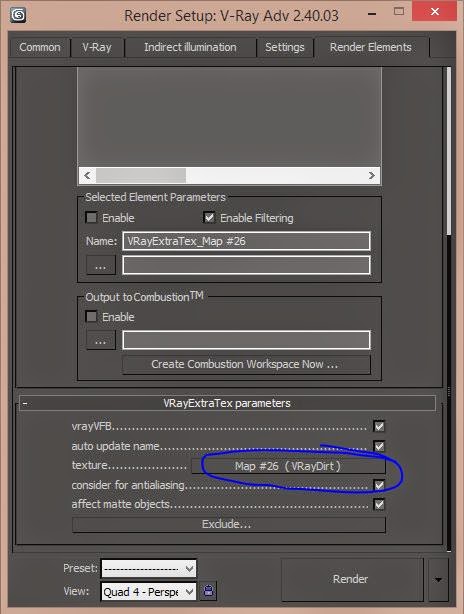Click the list's right scroll arrow
The image size is (464, 614).
[x=372, y=175]
